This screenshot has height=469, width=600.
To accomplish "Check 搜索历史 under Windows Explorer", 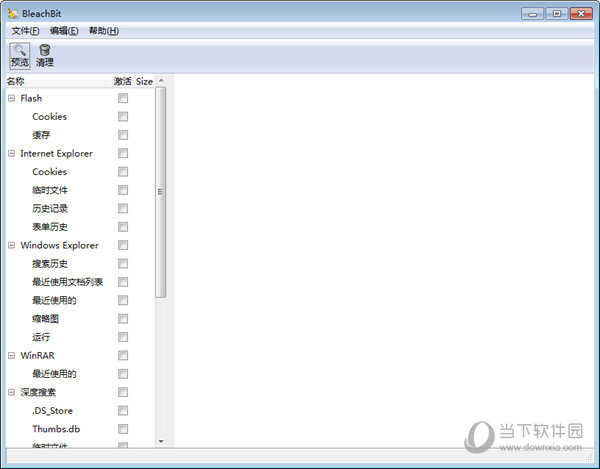I will click(x=123, y=264).
